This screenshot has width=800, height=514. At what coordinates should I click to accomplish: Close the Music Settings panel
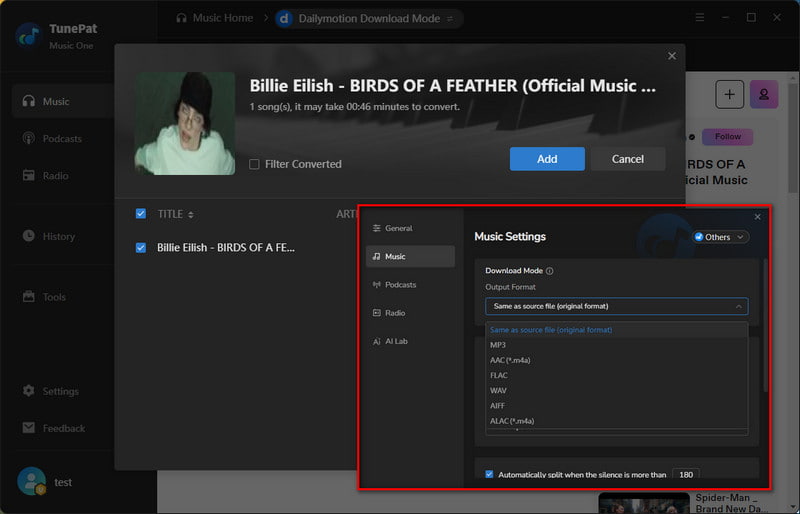point(758,217)
